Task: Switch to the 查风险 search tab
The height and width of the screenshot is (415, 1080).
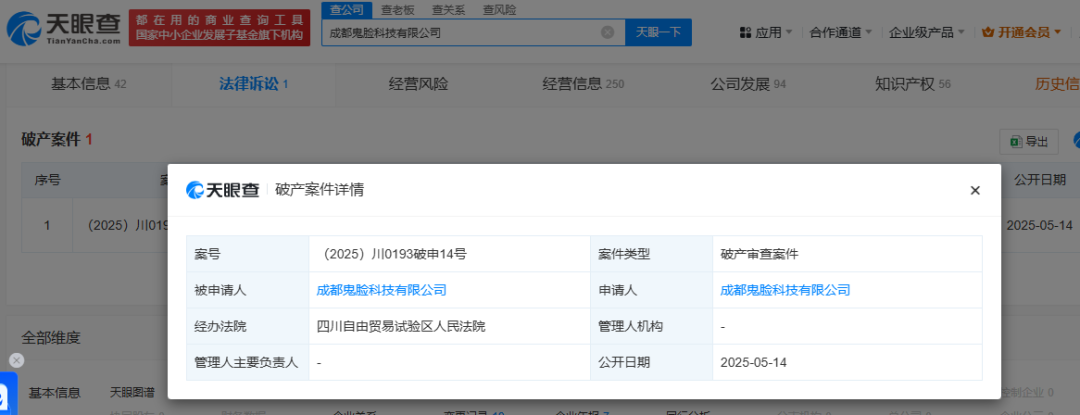Action: pyautogui.click(x=499, y=9)
